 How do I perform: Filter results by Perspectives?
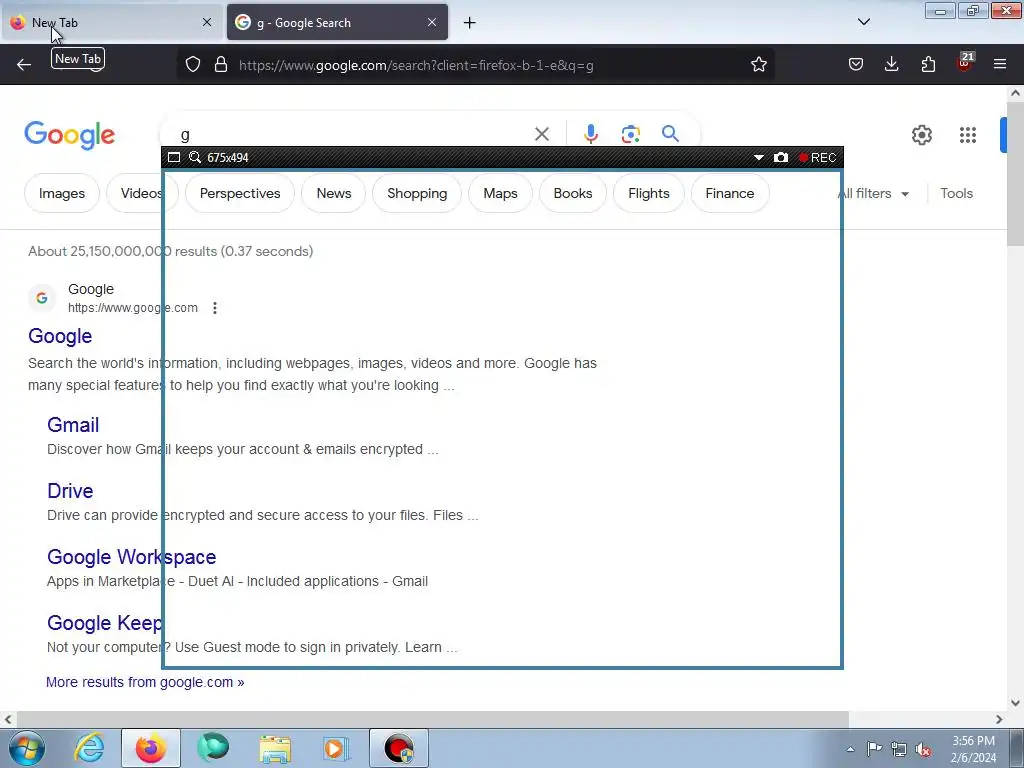[240, 193]
